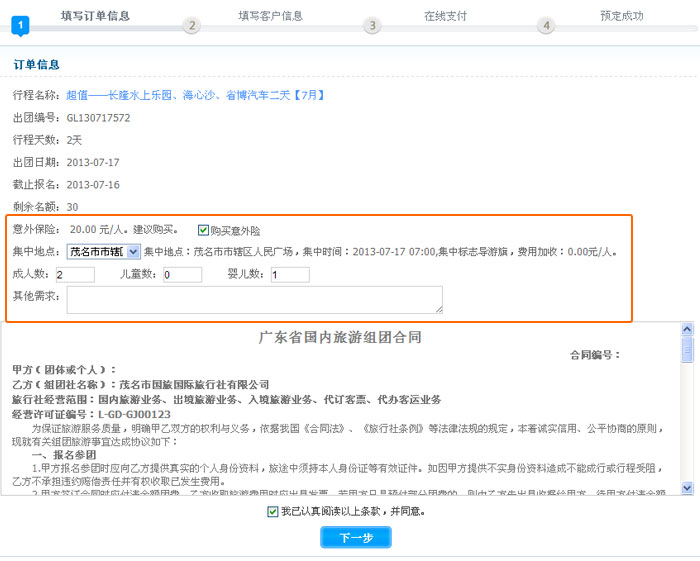The width and height of the screenshot is (700, 561).
Task: Select the 在线支付 step tab
Action: (x=445, y=16)
